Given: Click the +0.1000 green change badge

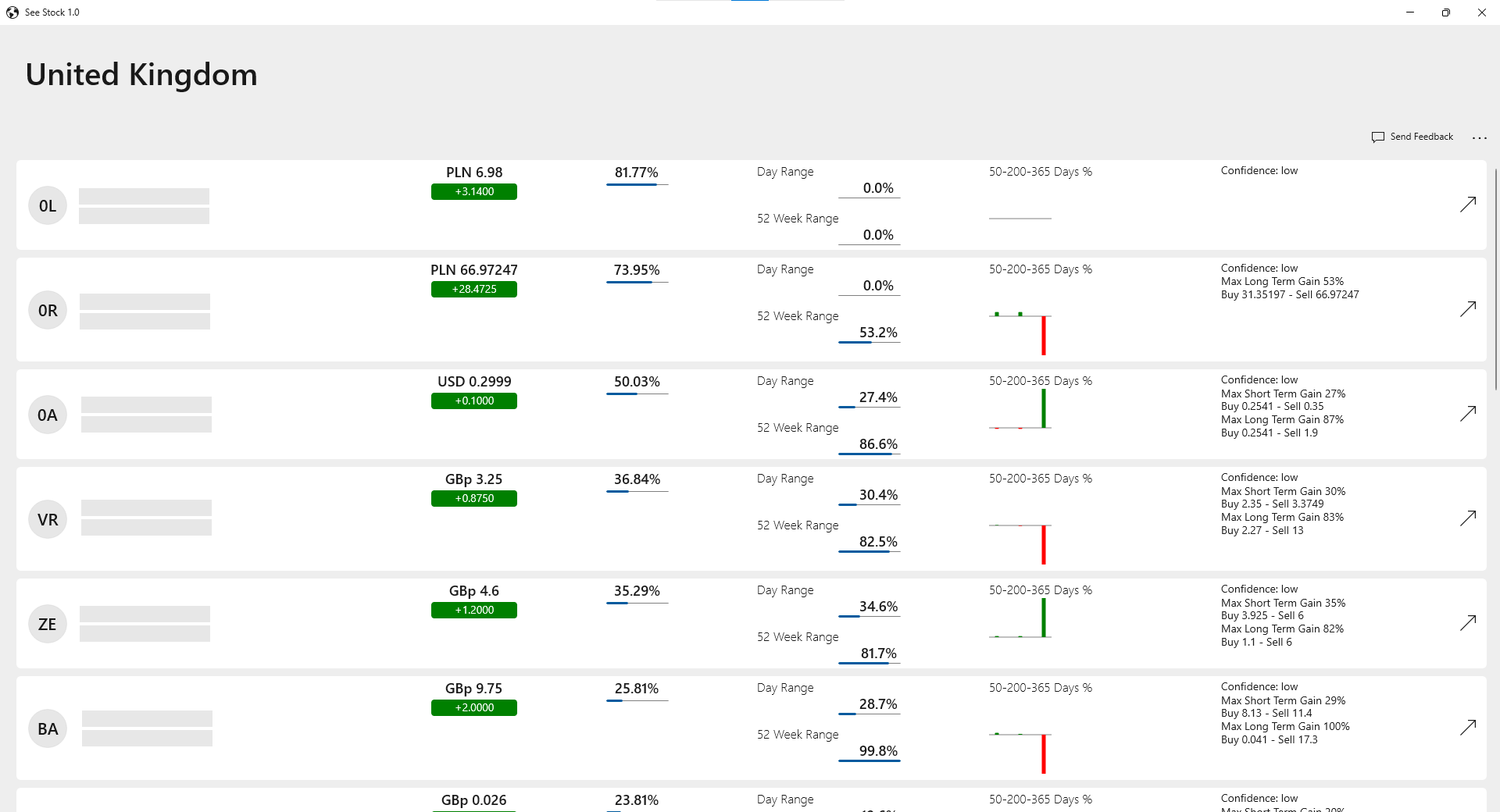Looking at the screenshot, I should point(474,401).
